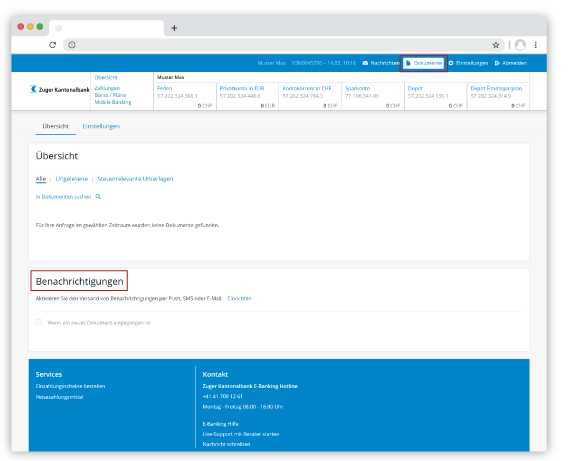The width and height of the screenshot is (574, 461).
Task: Filter documents by Ungelesene
Action: click(72, 179)
